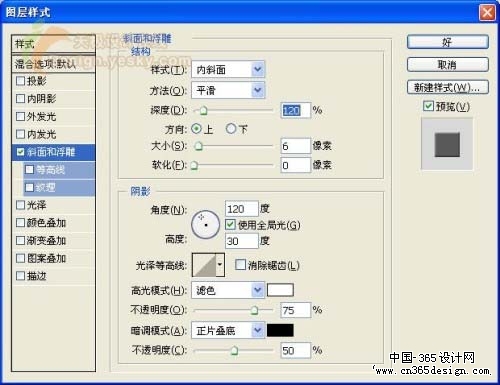Expand the 样式 style dropdown showing 内斜面
500x385 pixels.
(228, 70)
